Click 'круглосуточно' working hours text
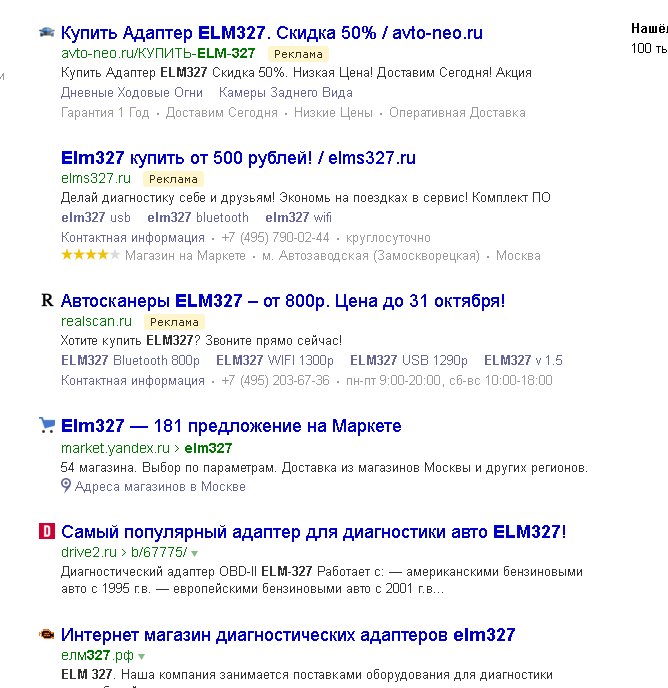 coord(388,238)
